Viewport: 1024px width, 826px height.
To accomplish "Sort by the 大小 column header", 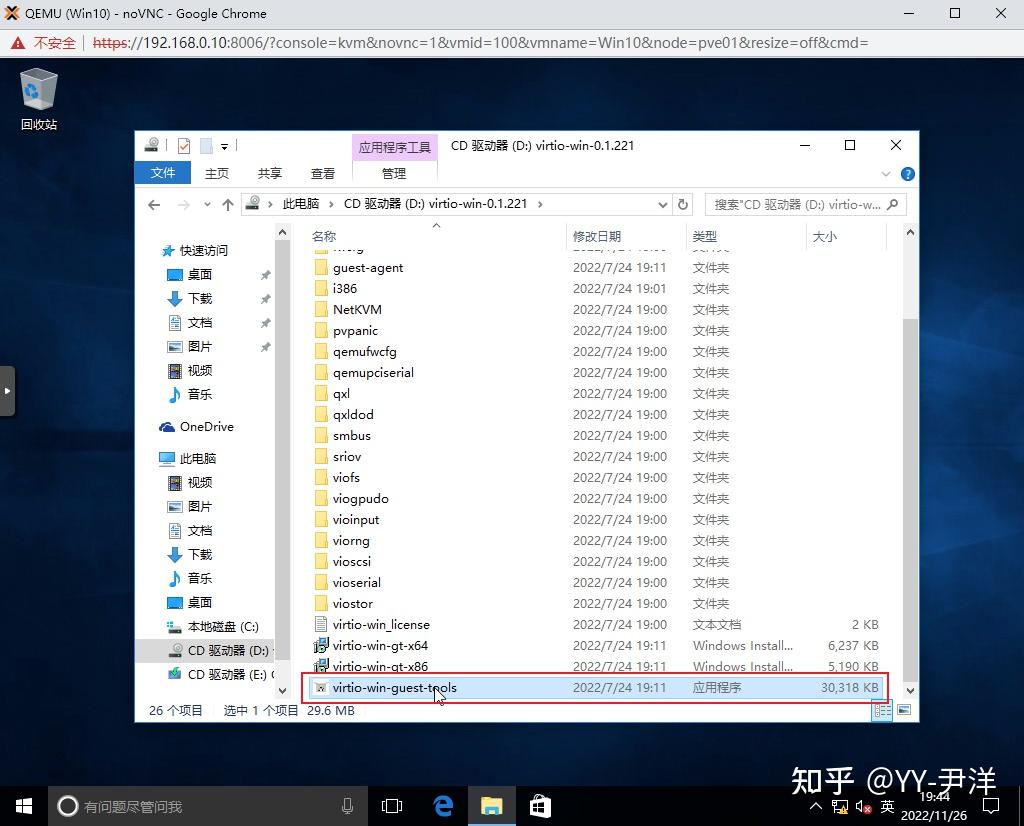I will click(846, 236).
